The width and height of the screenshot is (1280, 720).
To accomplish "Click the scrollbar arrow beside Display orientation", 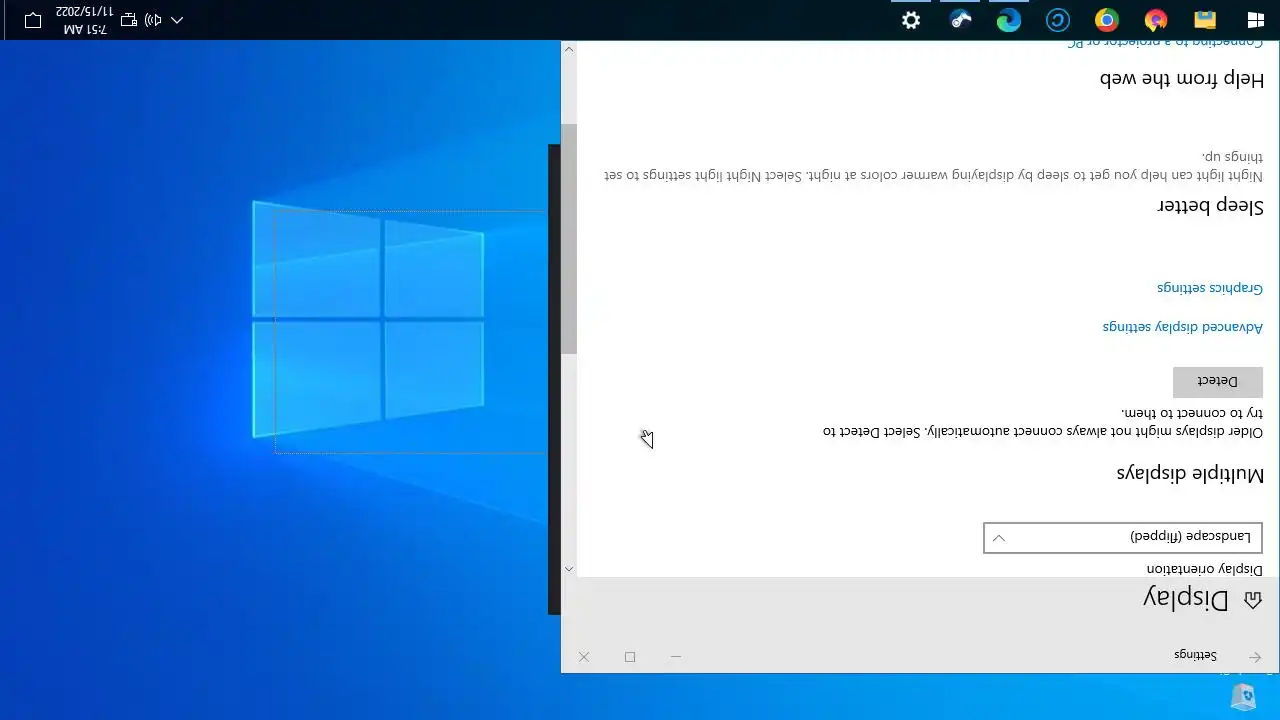I will pyautogui.click(x=569, y=568).
